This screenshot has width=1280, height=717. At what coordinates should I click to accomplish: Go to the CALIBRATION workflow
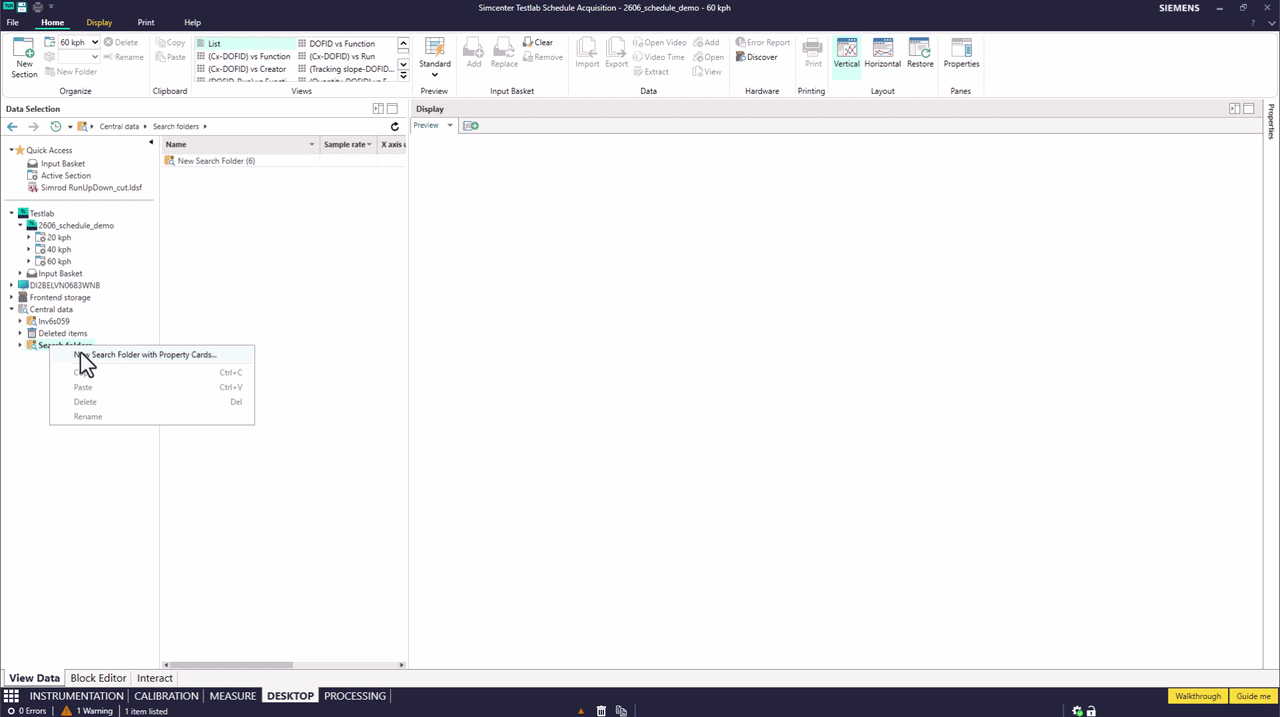(x=166, y=696)
